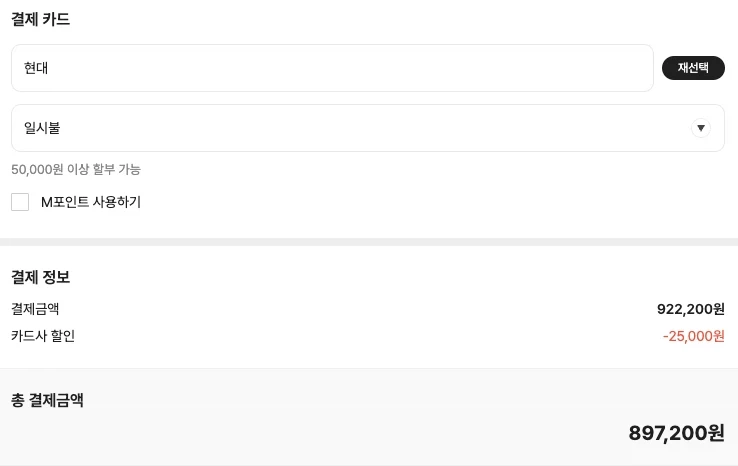This screenshot has height=466, width=738.
Task: Click the 결제 정보 section heading
Action: click(x=40, y=277)
